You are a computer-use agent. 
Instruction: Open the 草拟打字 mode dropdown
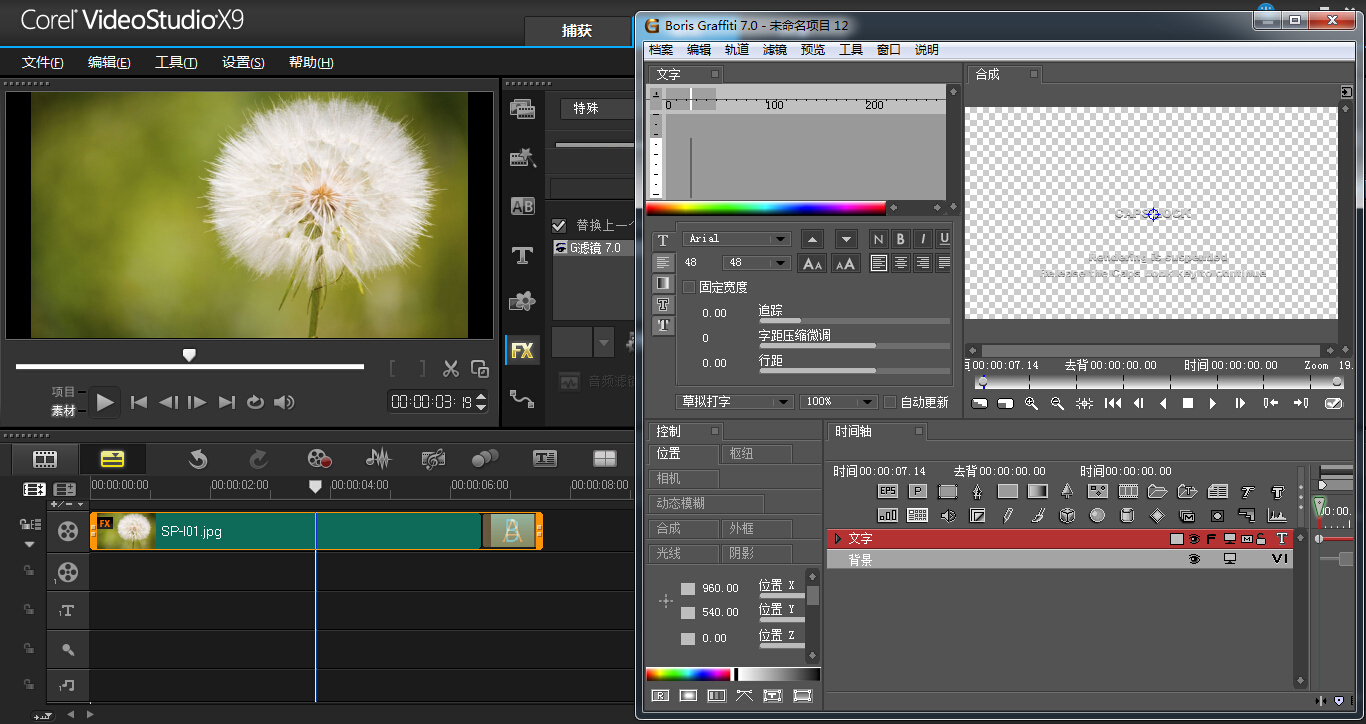(735, 401)
